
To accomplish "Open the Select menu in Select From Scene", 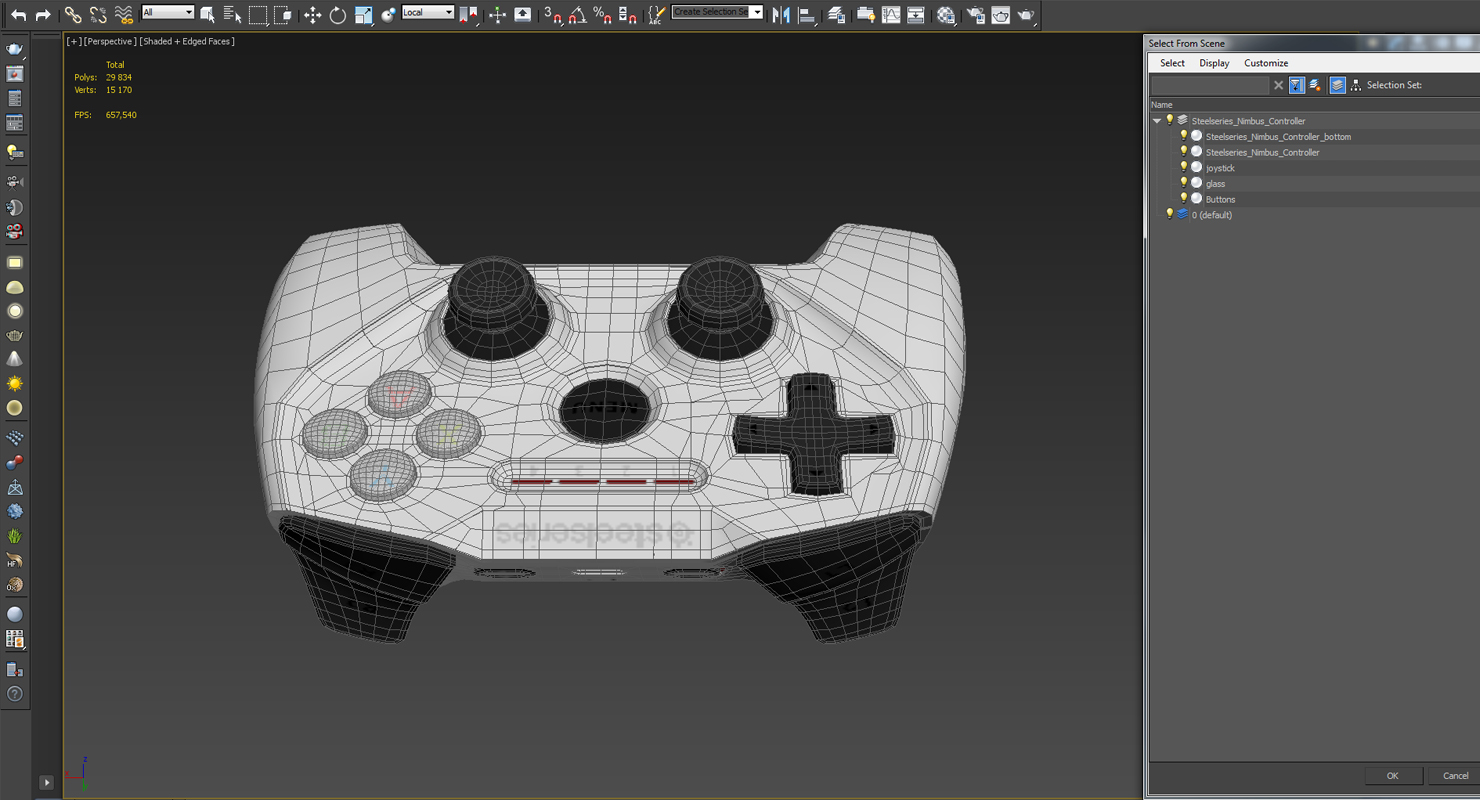I will pyautogui.click(x=1172, y=63).
